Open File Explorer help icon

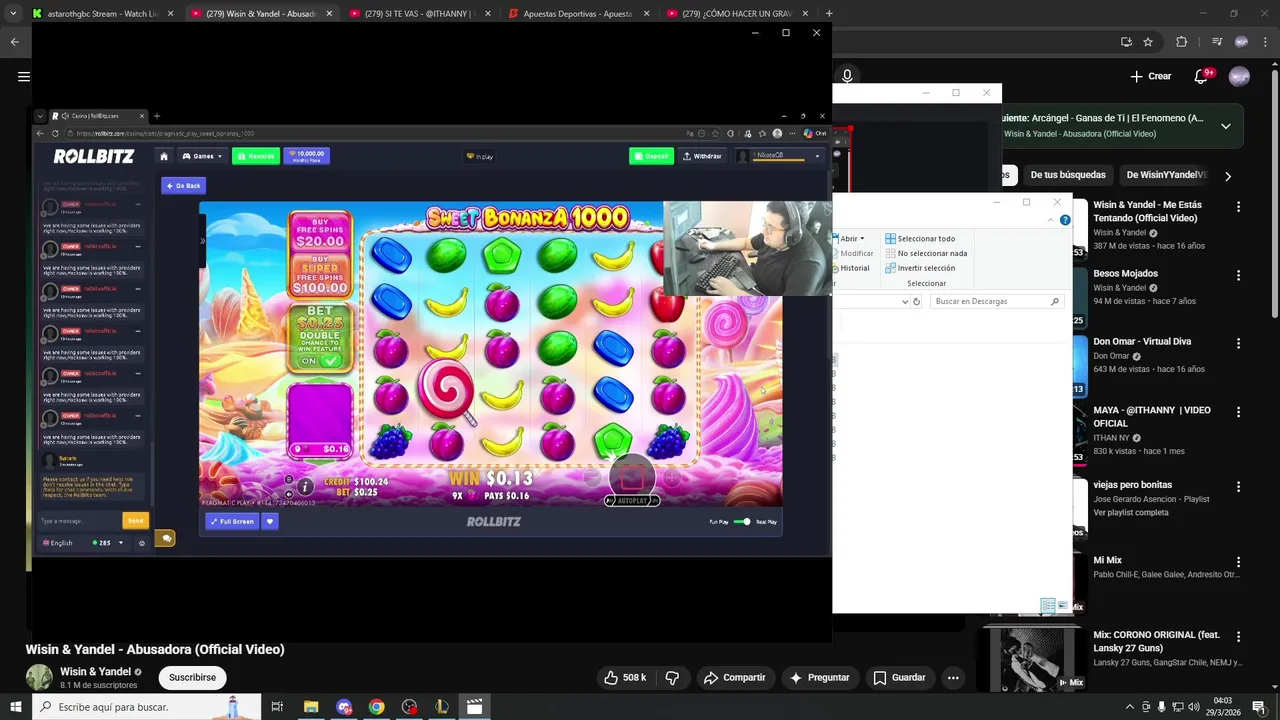coord(1065,220)
